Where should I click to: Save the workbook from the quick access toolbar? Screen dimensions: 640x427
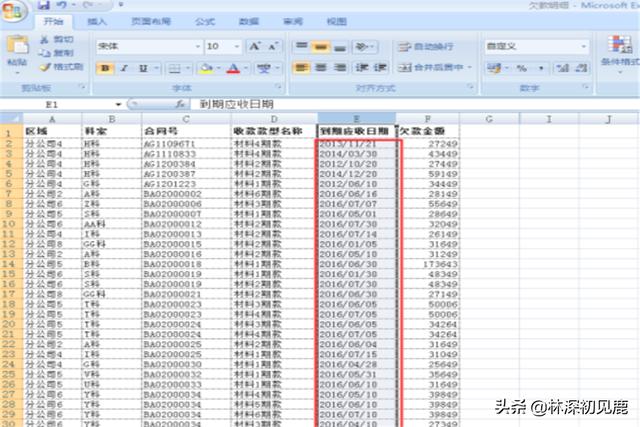tap(43, 5)
